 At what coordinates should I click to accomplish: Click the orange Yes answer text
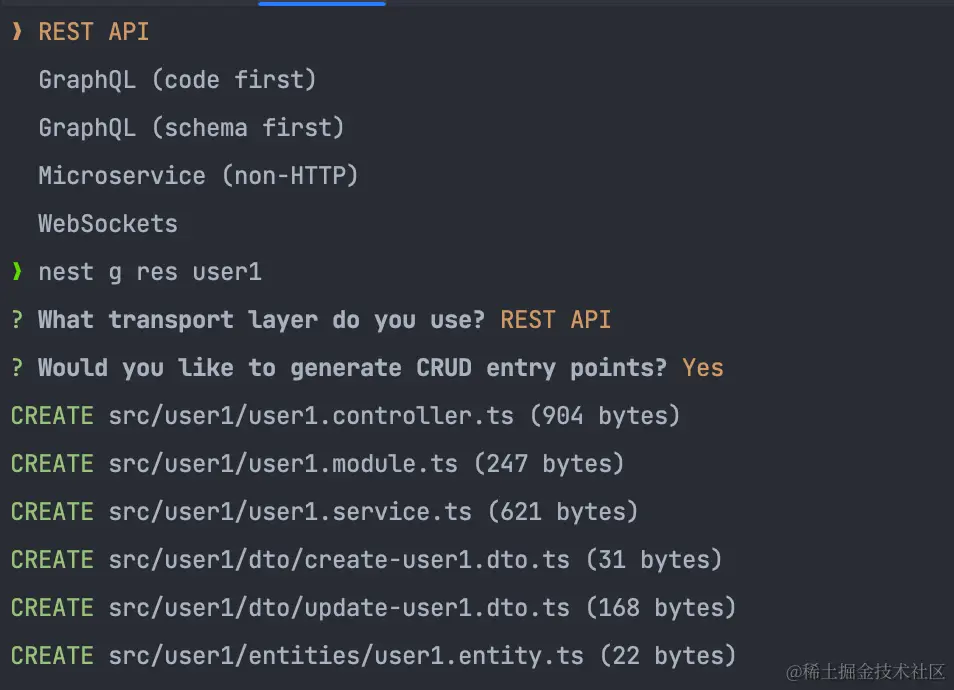pyautogui.click(x=703, y=368)
